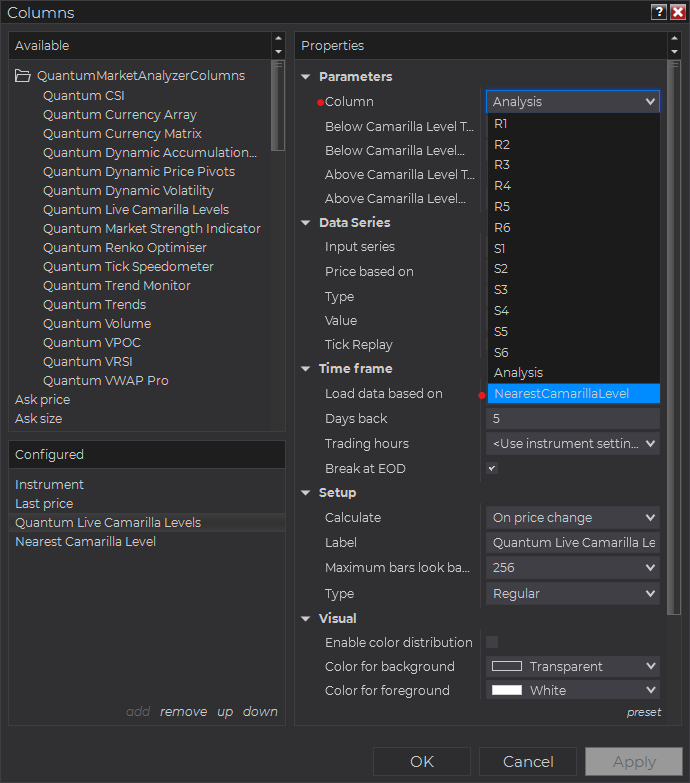
Task: Choose S5 from the column list
Action: click(574, 332)
